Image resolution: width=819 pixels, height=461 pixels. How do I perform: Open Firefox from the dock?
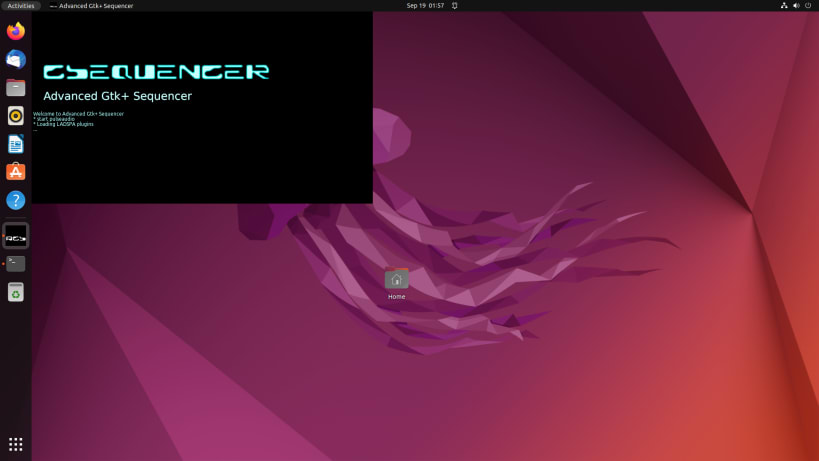16,31
